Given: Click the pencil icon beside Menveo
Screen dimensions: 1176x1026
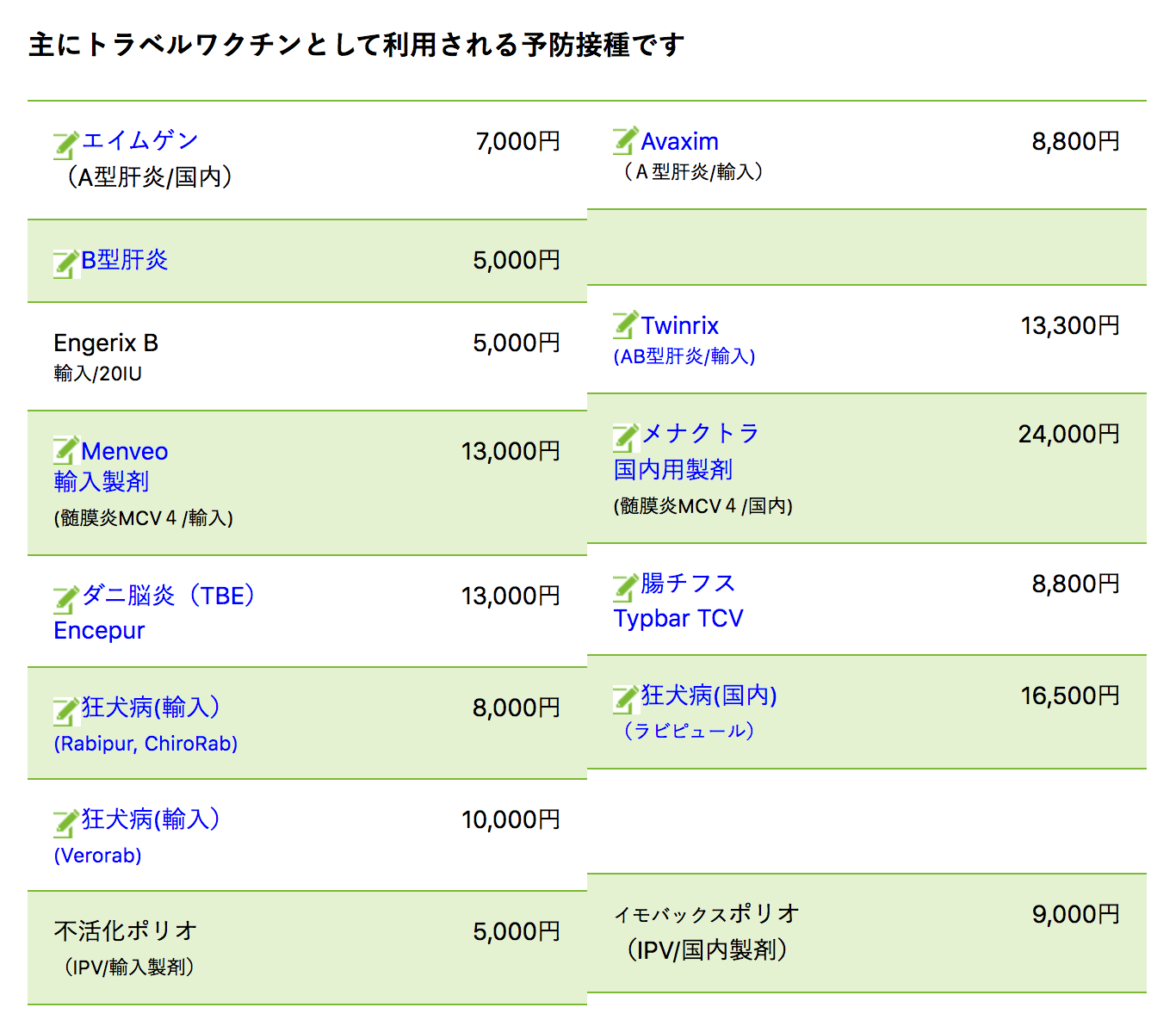Looking at the screenshot, I should click(67, 450).
